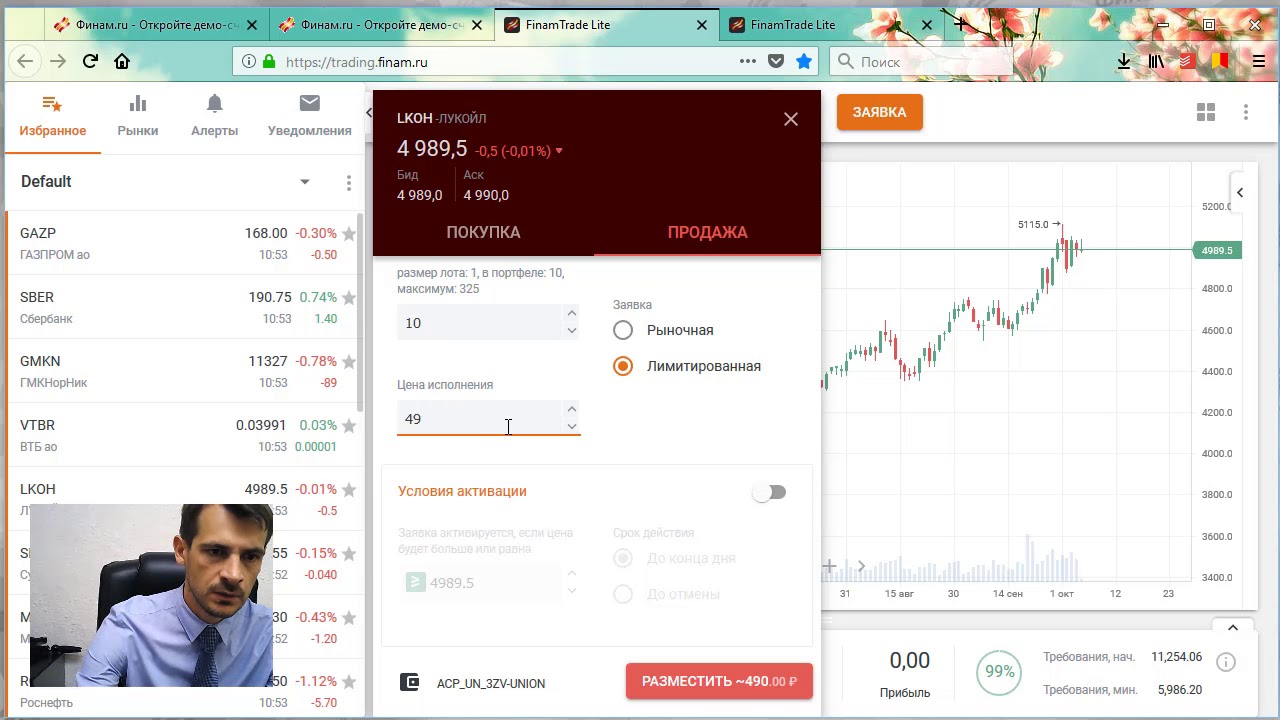Save page to Pocket

point(776,61)
